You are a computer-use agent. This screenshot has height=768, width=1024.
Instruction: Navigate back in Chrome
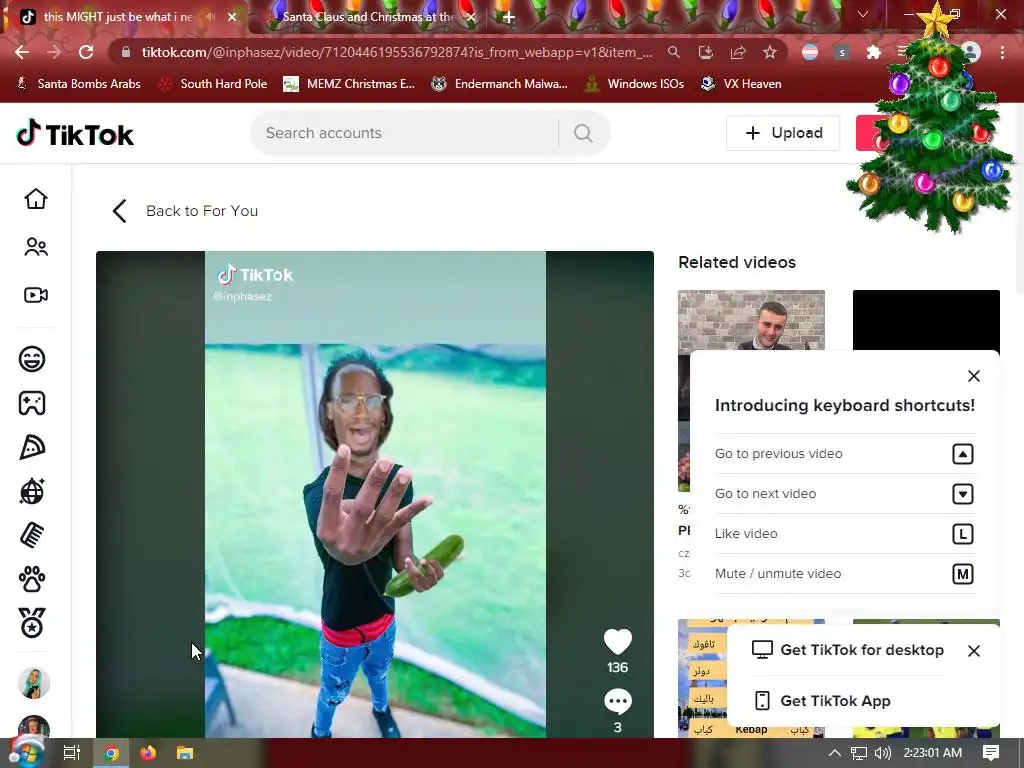[22, 52]
